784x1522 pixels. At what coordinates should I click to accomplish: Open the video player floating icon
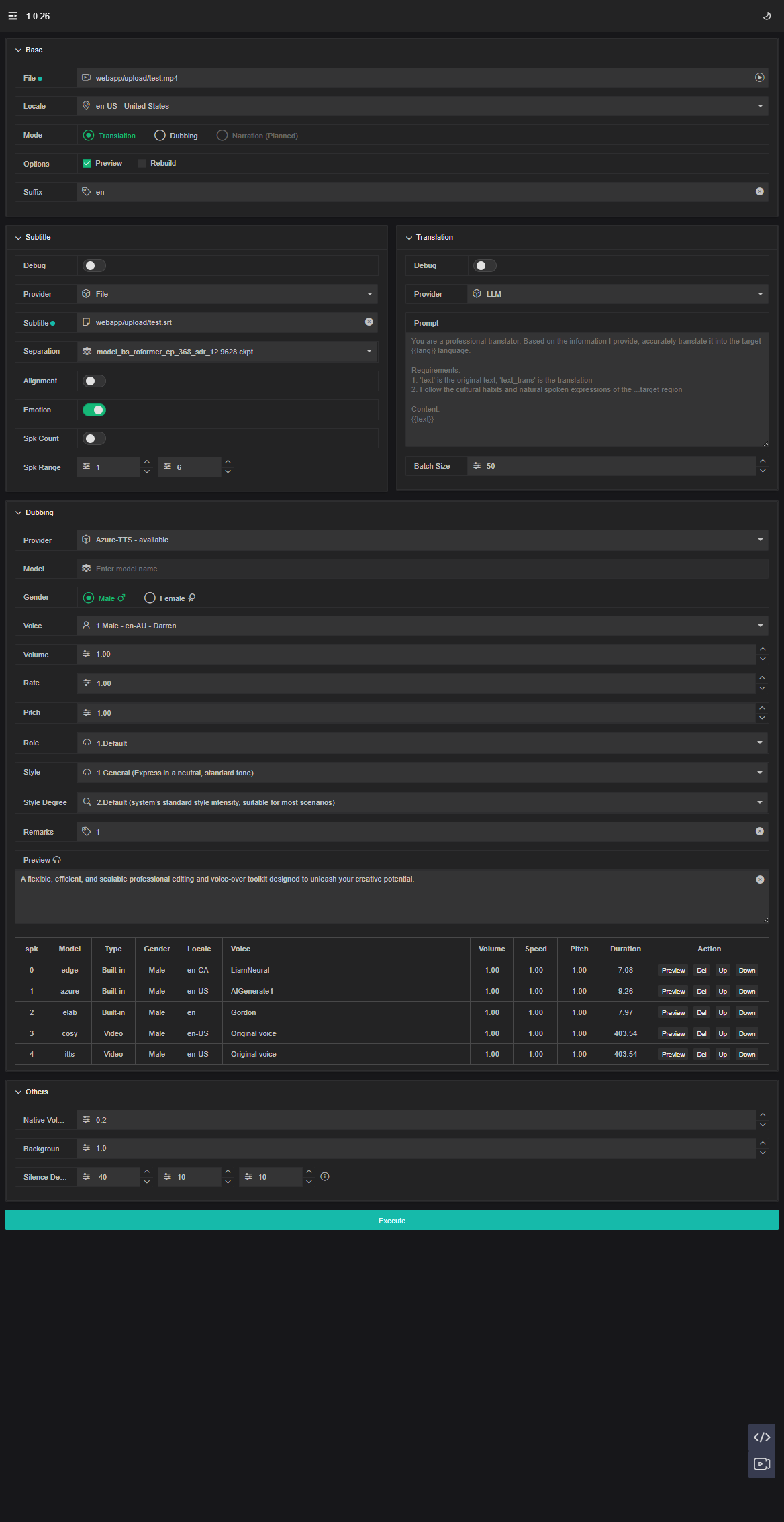click(761, 1464)
